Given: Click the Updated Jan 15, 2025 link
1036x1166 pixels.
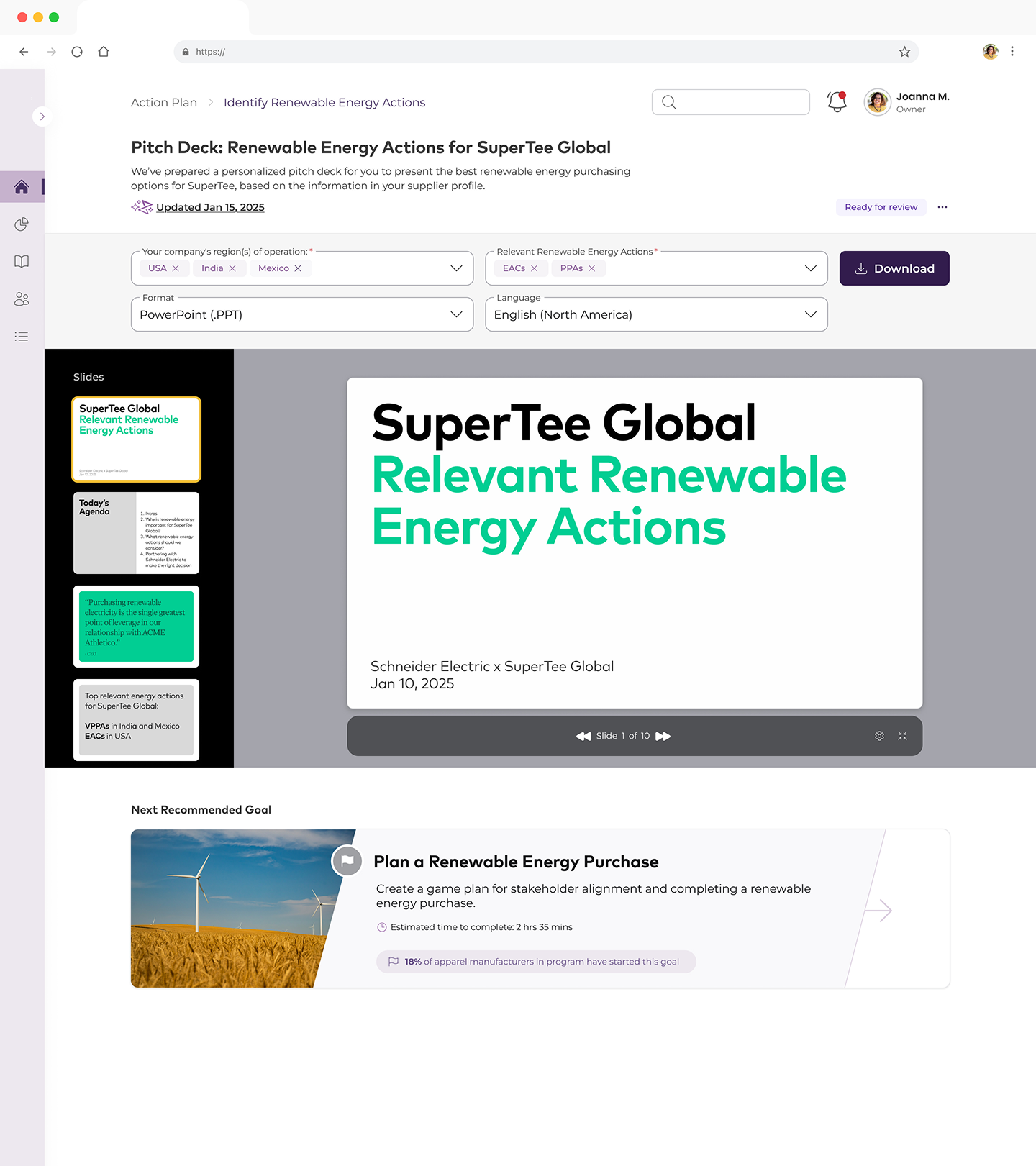Looking at the screenshot, I should [x=210, y=207].
